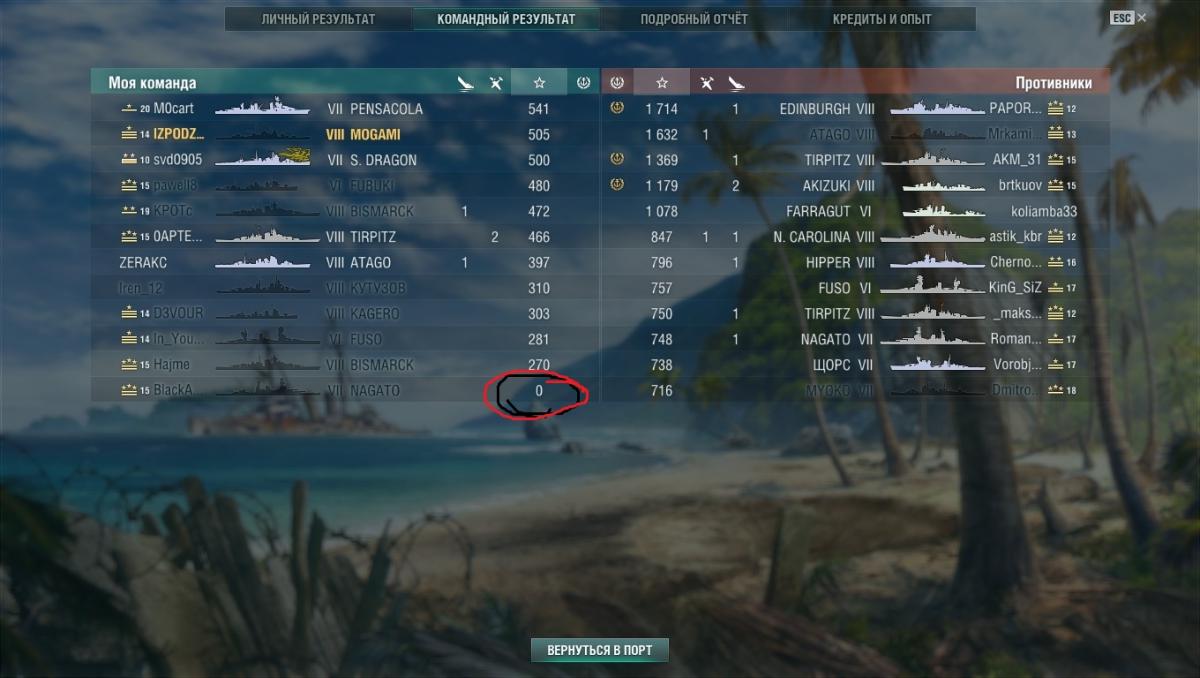Select enemy player brtkuov's Akizuki row
Viewport: 1200px width, 678px height.
(x=855, y=185)
